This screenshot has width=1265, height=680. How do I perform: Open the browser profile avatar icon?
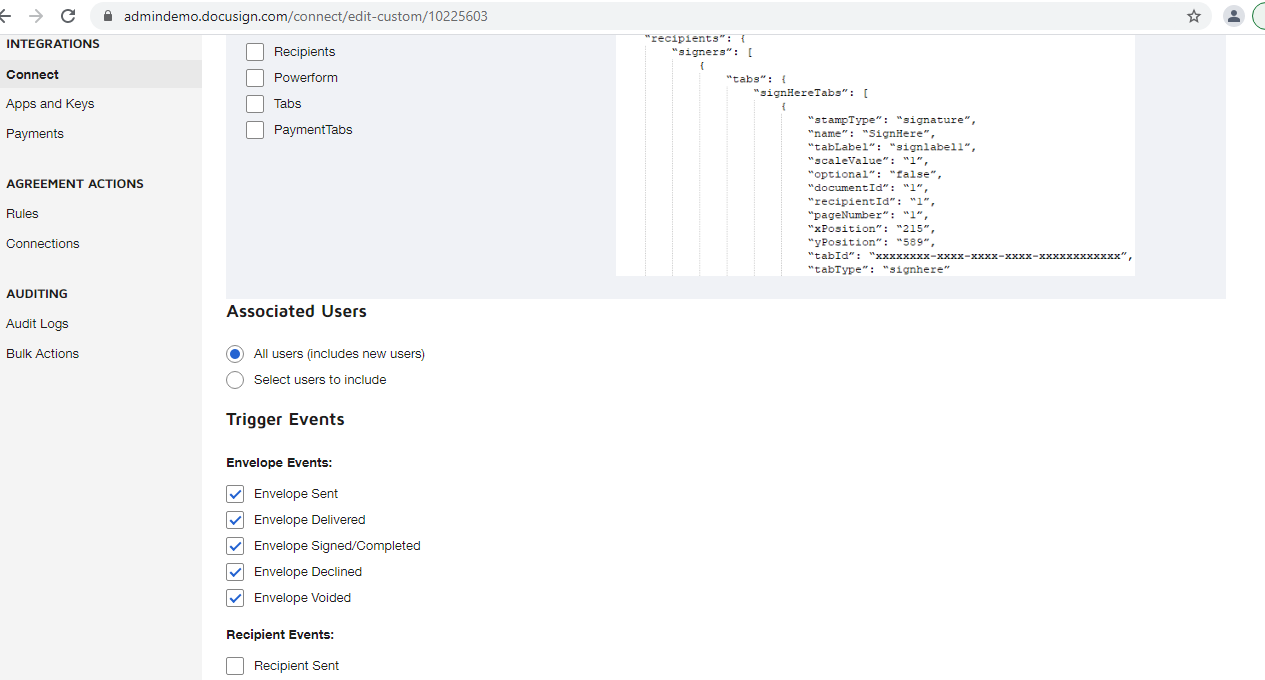click(x=1234, y=16)
